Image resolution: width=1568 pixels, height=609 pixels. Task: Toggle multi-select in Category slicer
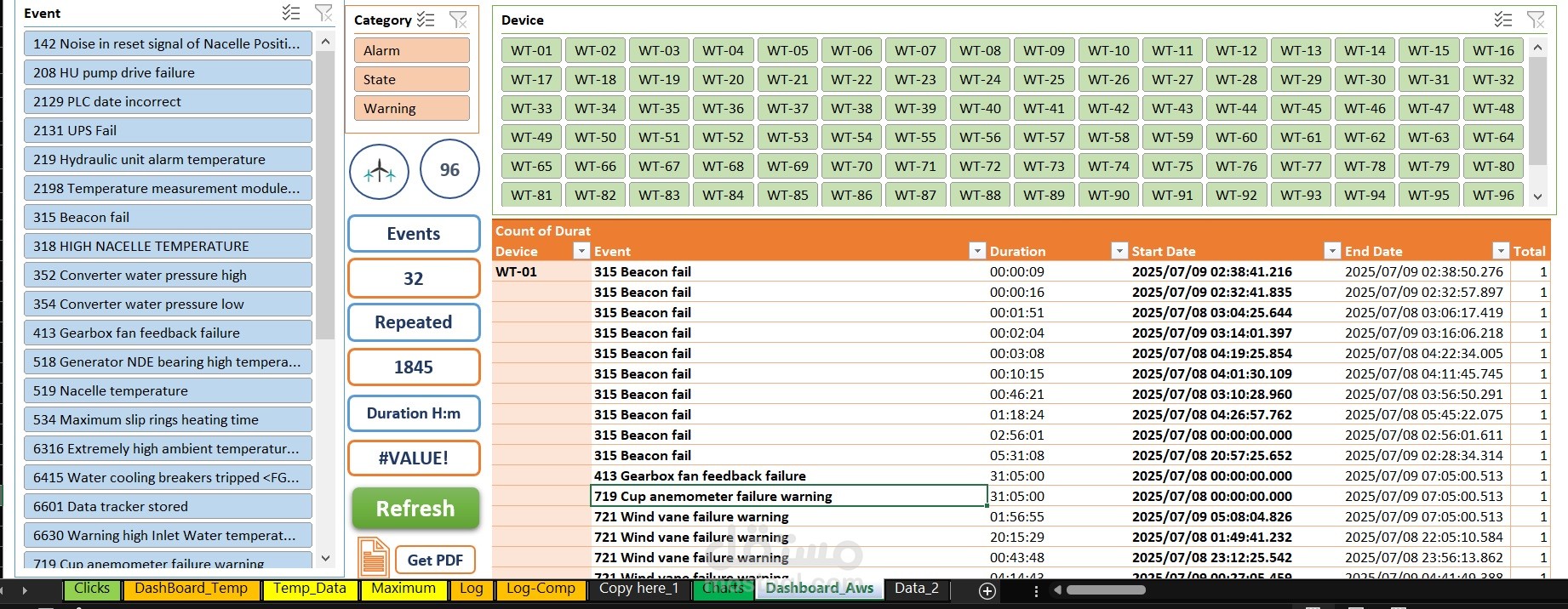coord(426,20)
